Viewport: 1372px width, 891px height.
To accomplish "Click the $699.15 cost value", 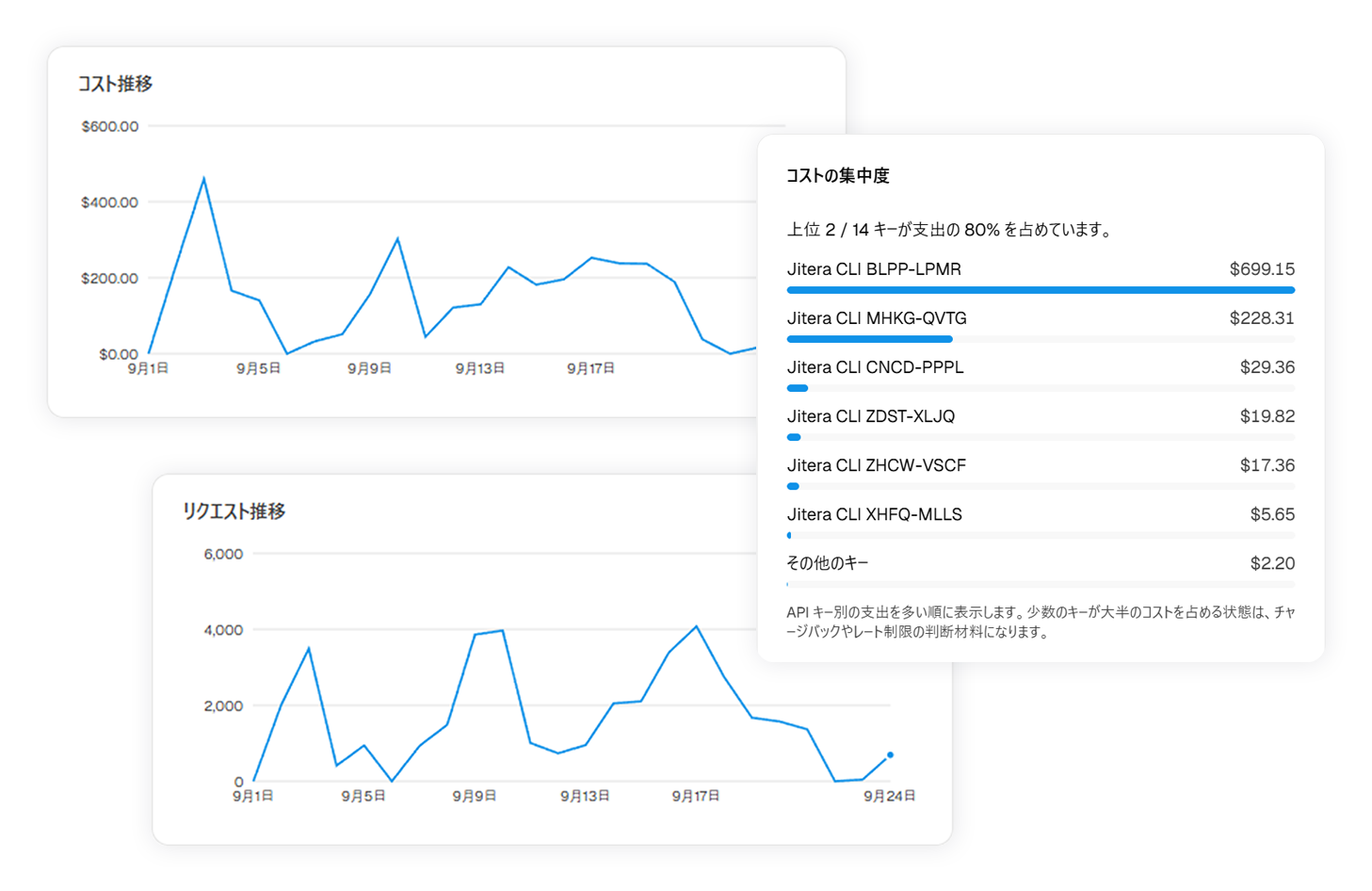I will (x=1262, y=269).
